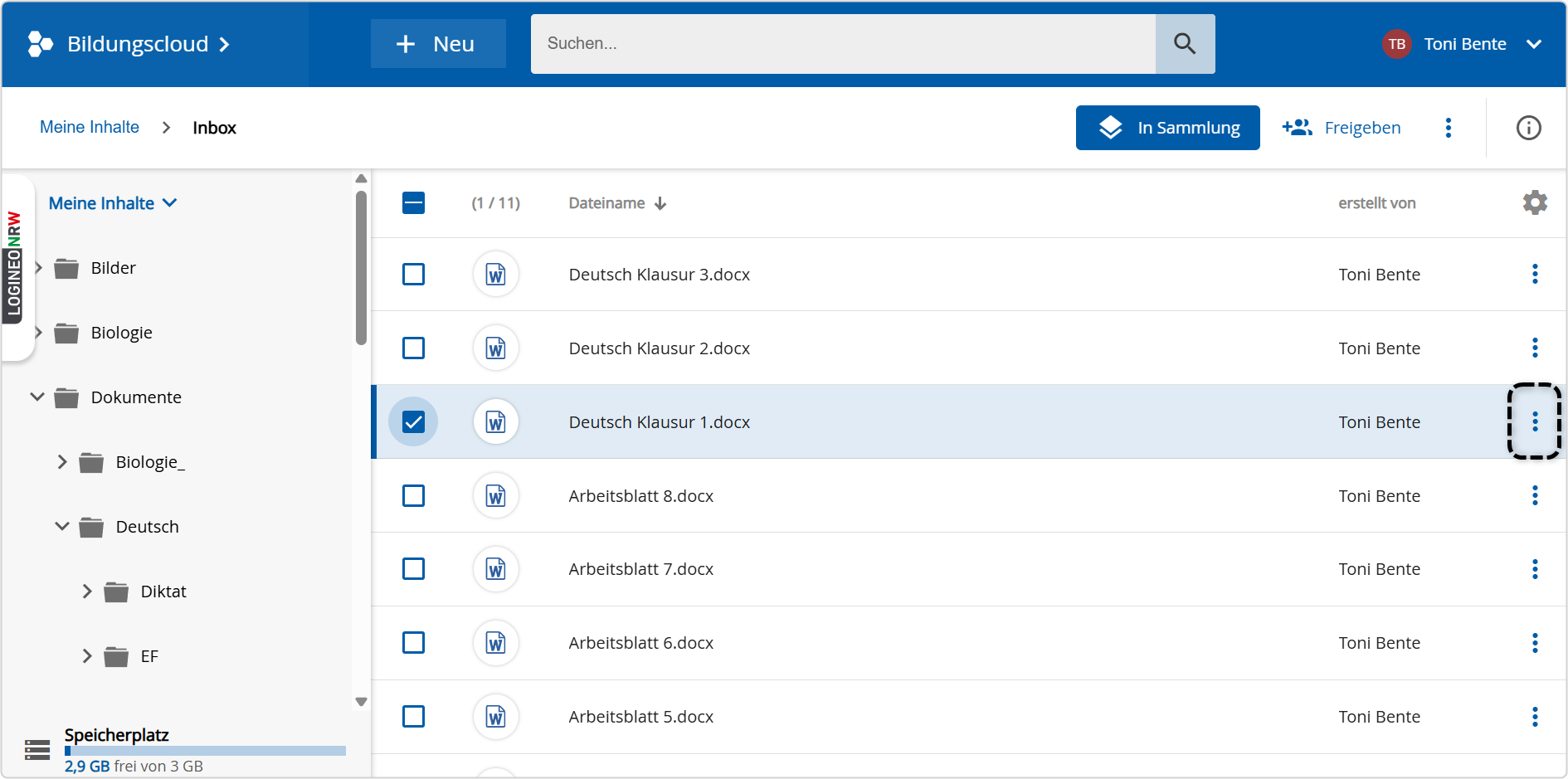Click the sidebar vertical scrollbar thumb

(361, 267)
